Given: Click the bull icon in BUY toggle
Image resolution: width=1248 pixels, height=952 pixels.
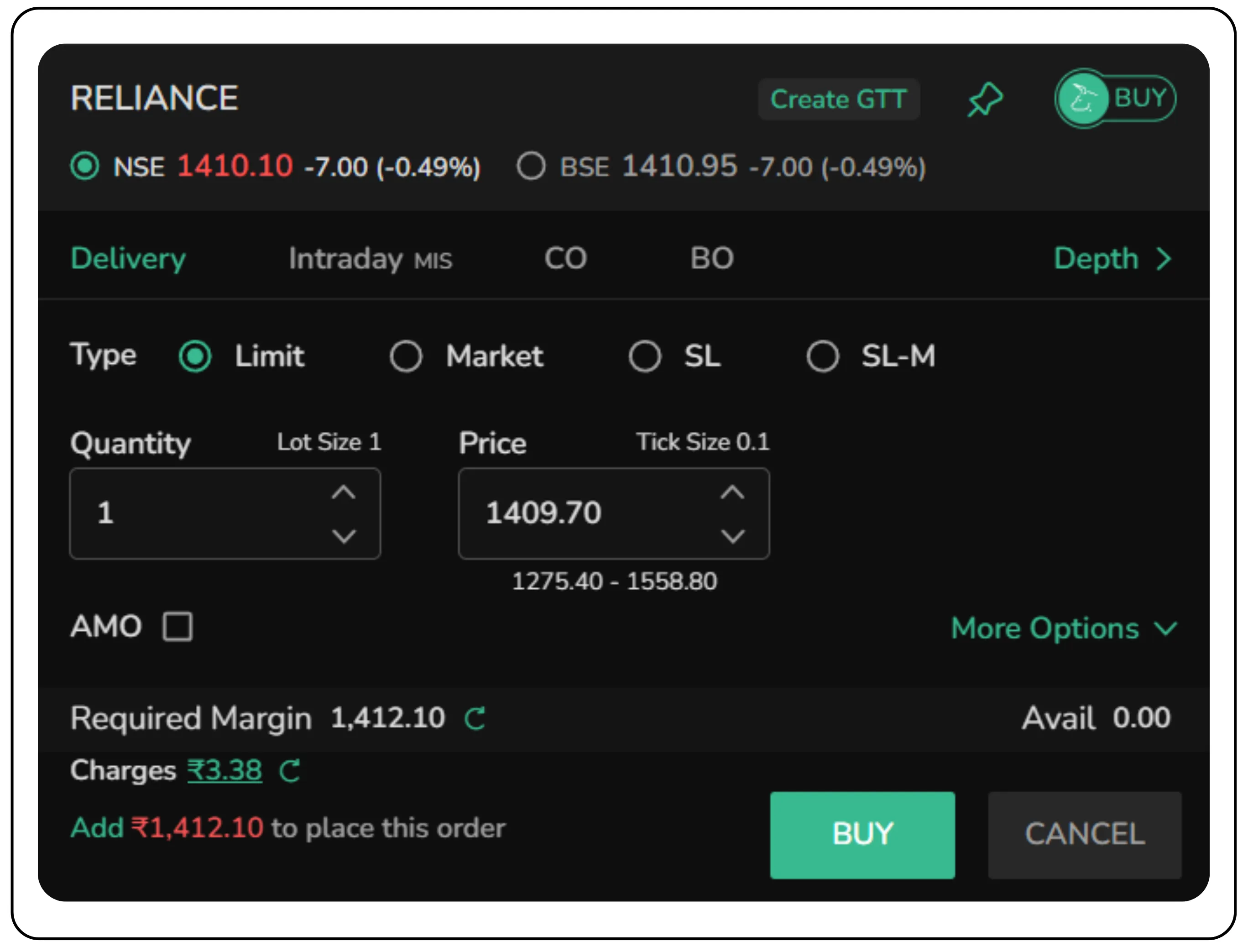Looking at the screenshot, I should 1082,98.
